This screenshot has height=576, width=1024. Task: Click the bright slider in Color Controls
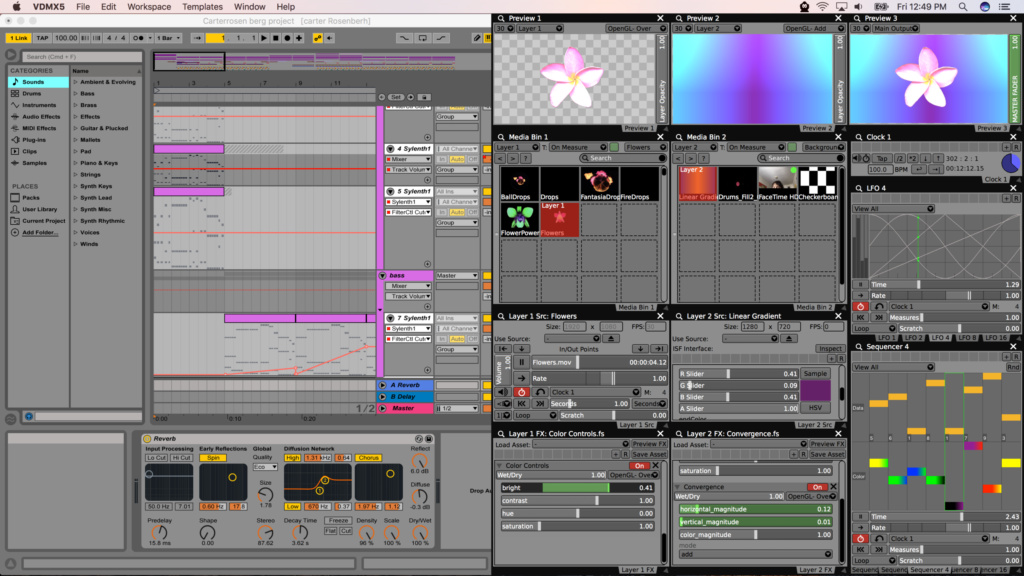click(x=579, y=487)
